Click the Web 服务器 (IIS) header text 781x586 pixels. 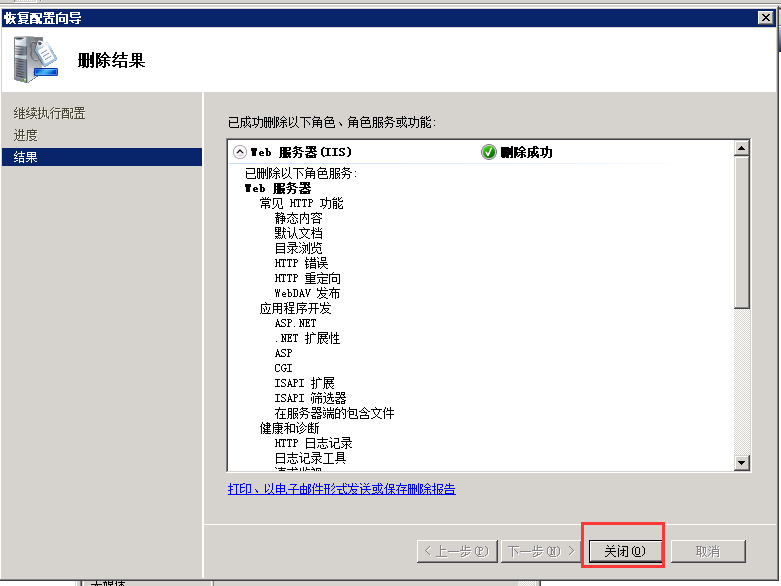point(300,152)
